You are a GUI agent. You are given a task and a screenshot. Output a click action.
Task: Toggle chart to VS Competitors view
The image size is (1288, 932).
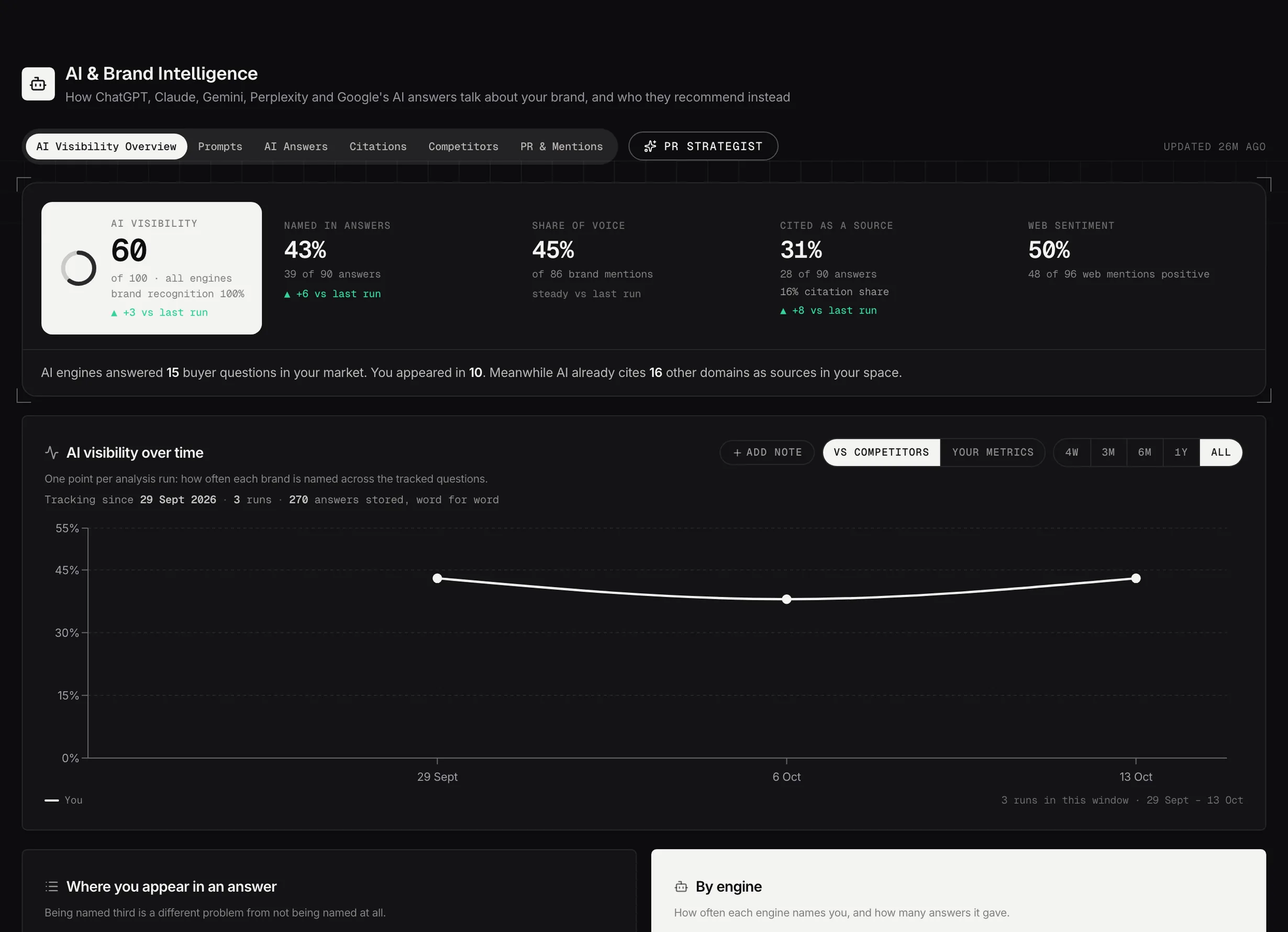[x=881, y=453]
